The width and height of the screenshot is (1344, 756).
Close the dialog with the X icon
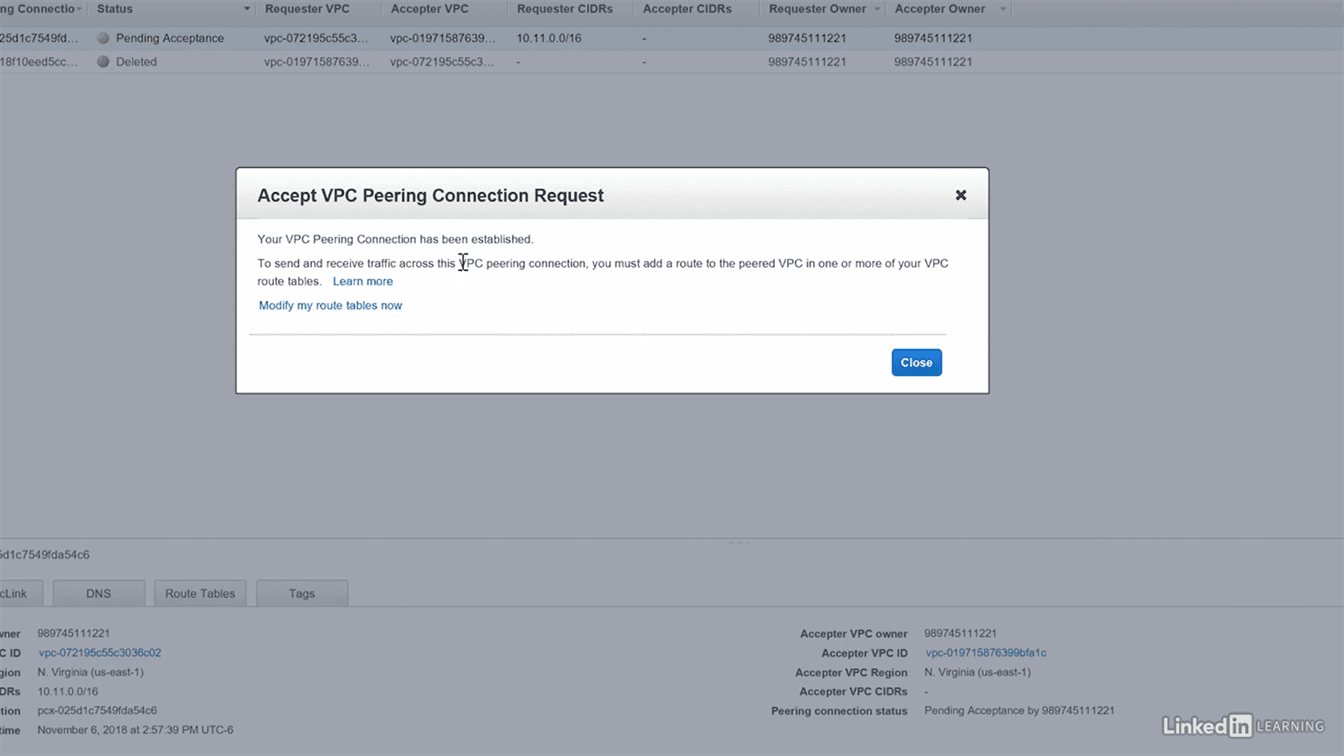click(x=960, y=195)
